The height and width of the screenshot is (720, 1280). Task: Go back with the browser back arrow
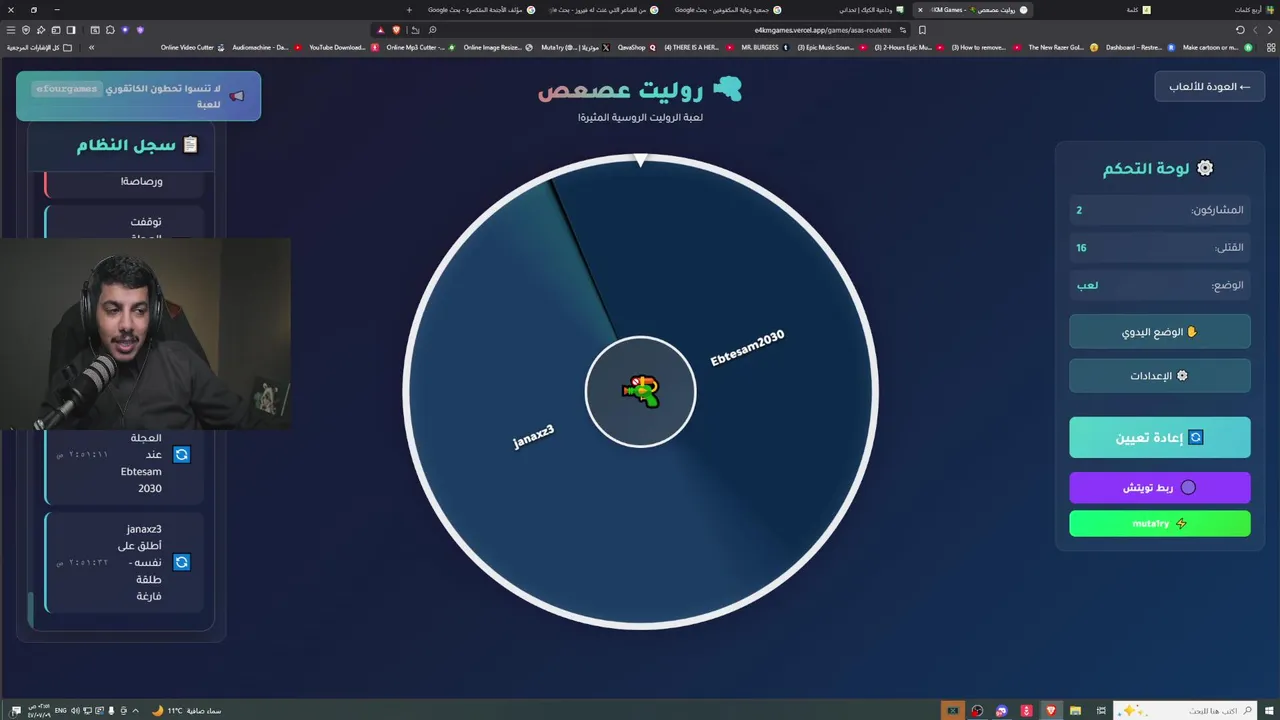coord(1270,30)
